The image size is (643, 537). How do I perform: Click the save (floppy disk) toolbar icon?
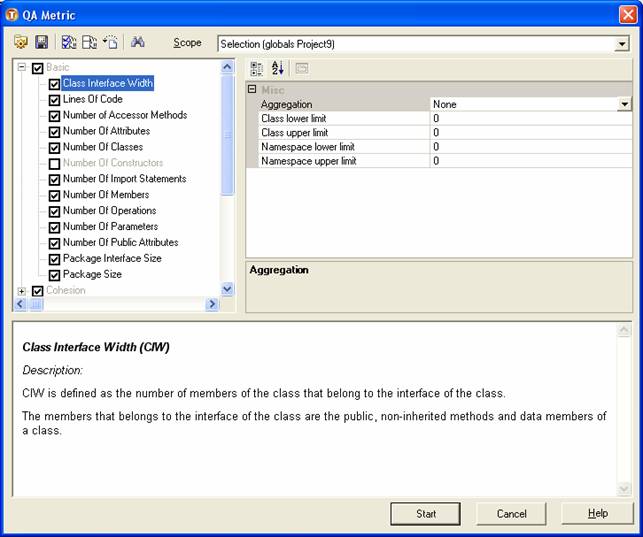[41, 43]
